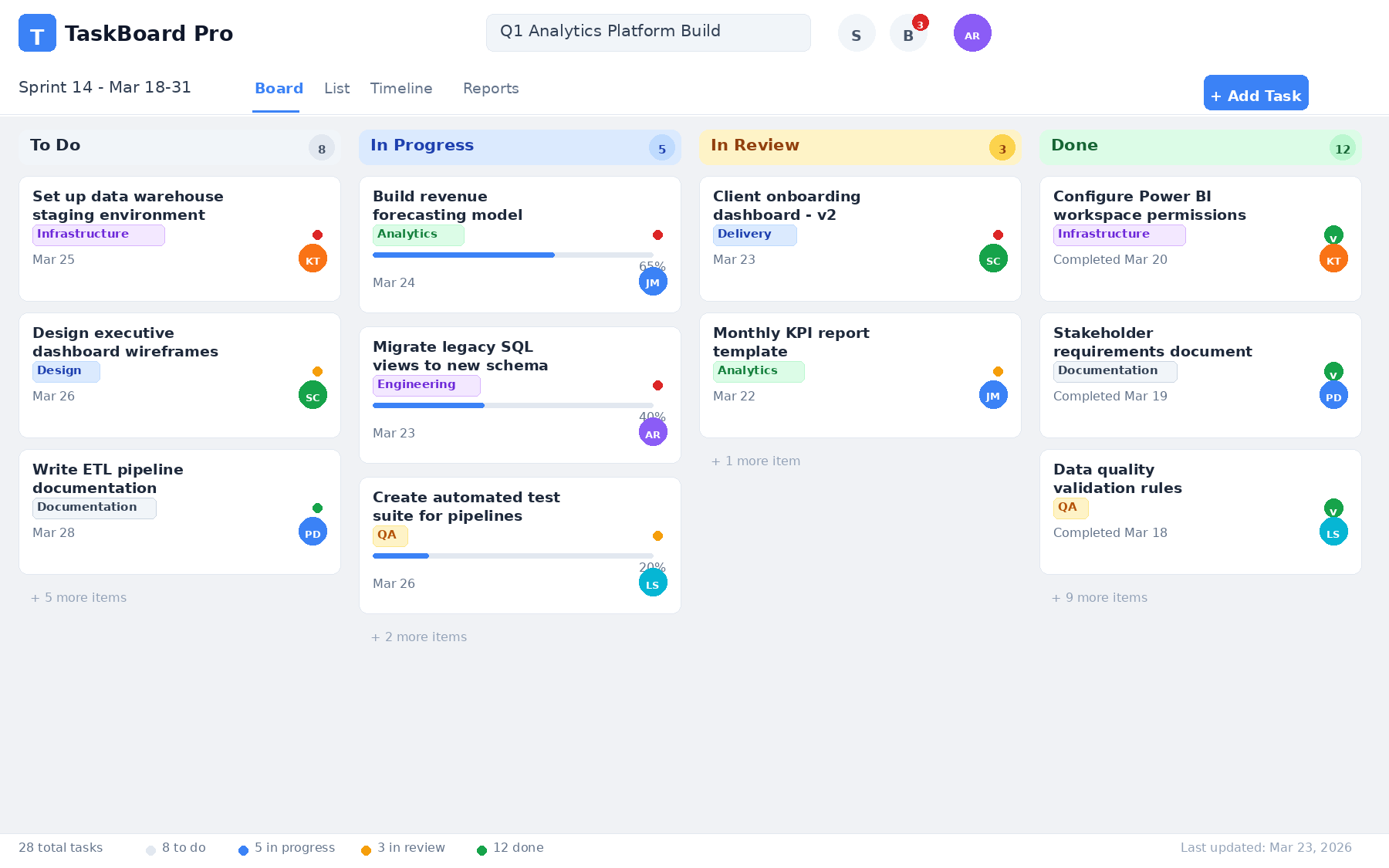Expand 2 more items in In Progress

pyautogui.click(x=419, y=637)
